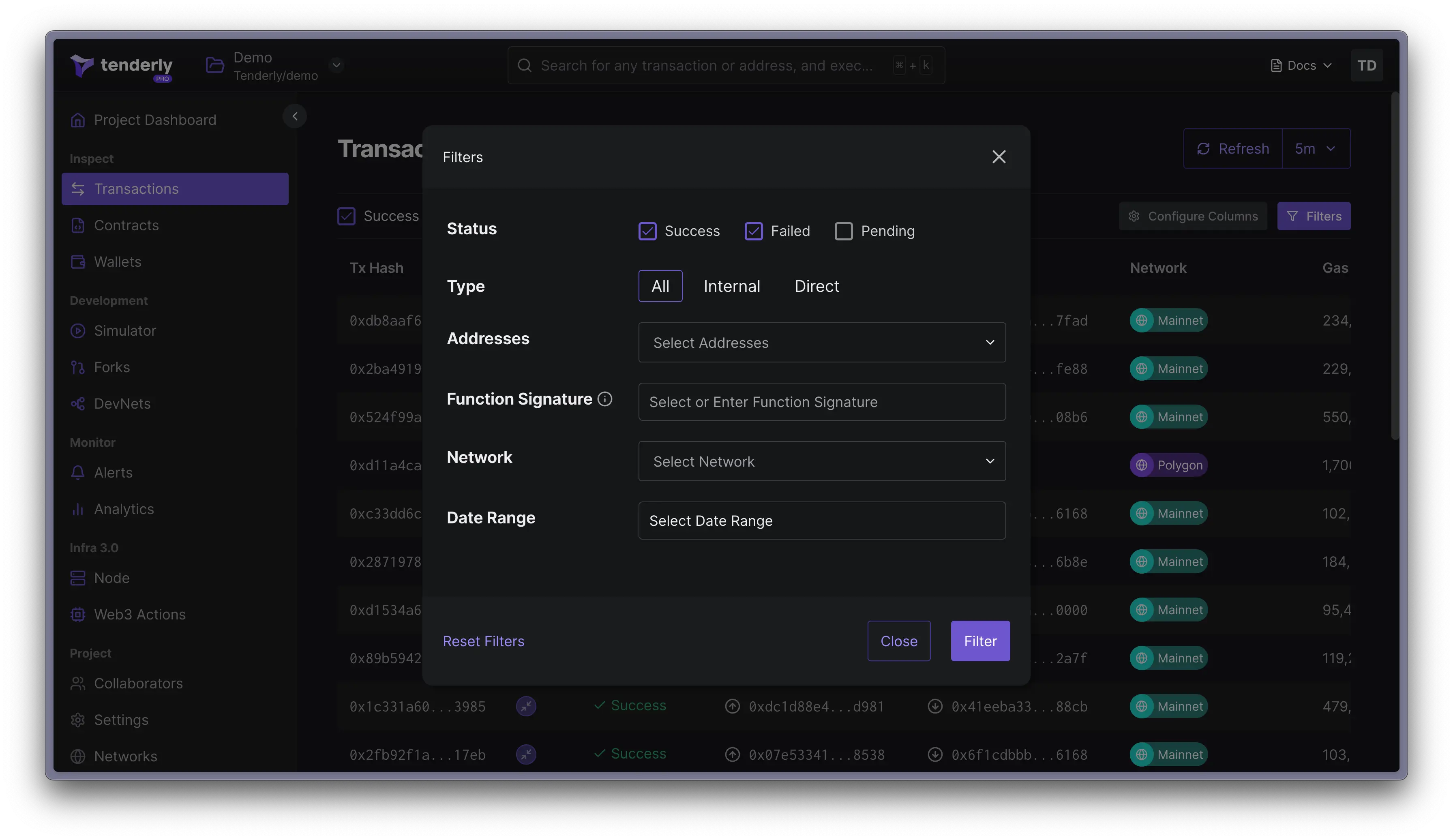Click the Tx Hash column header
The height and width of the screenshot is (840, 1453).
[377, 268]
